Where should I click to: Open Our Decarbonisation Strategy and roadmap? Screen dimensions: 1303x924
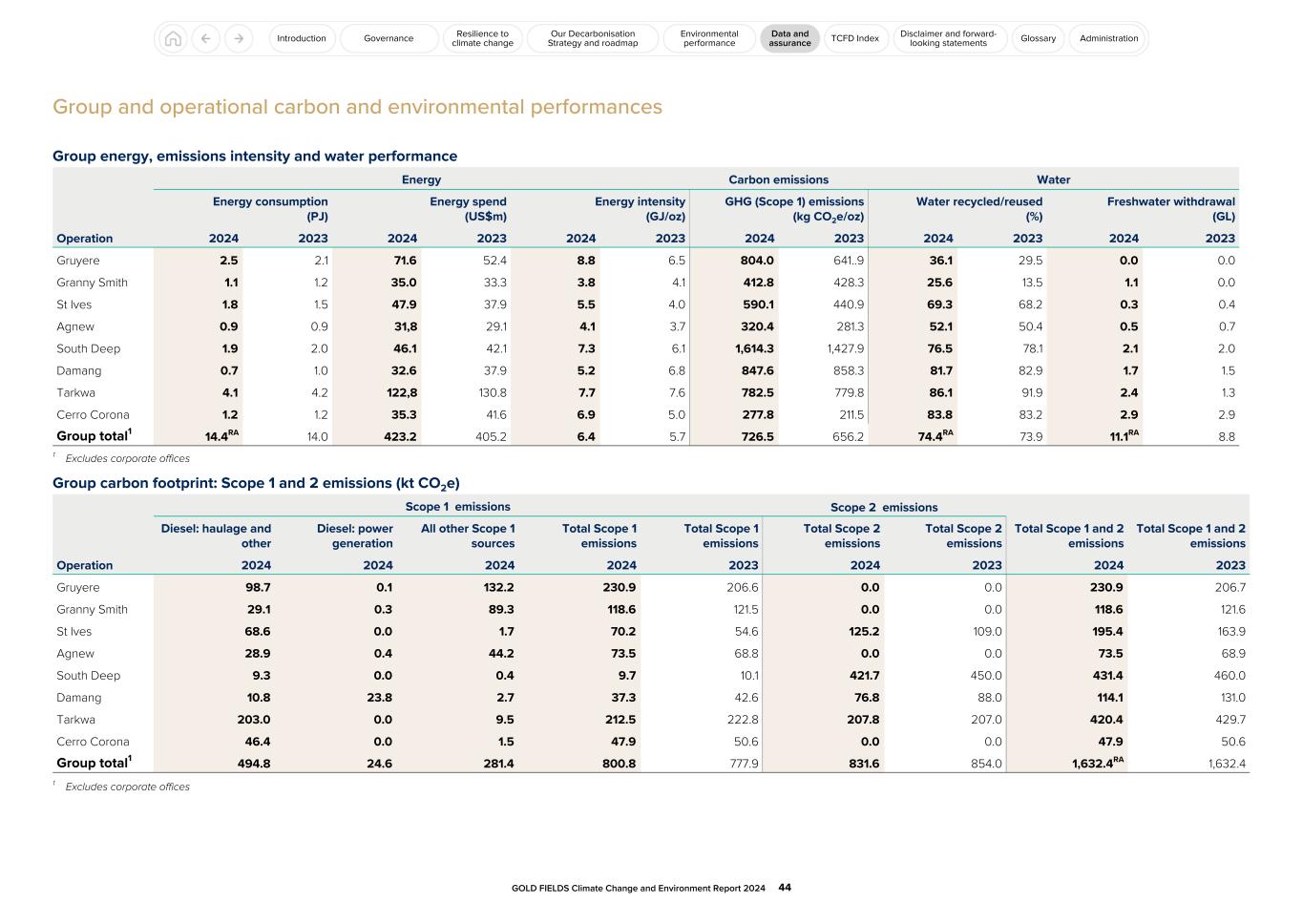592,38
